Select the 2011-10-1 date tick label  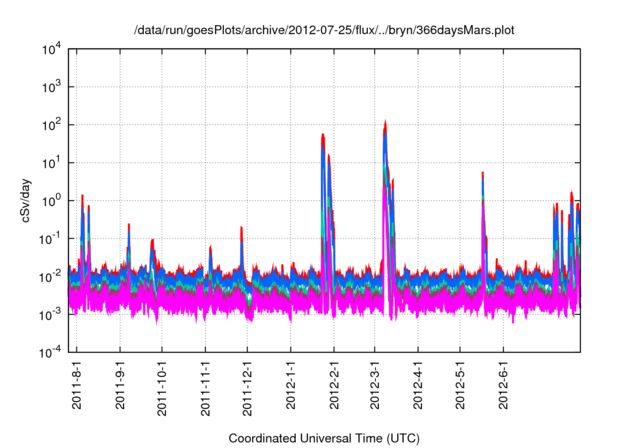162,388
